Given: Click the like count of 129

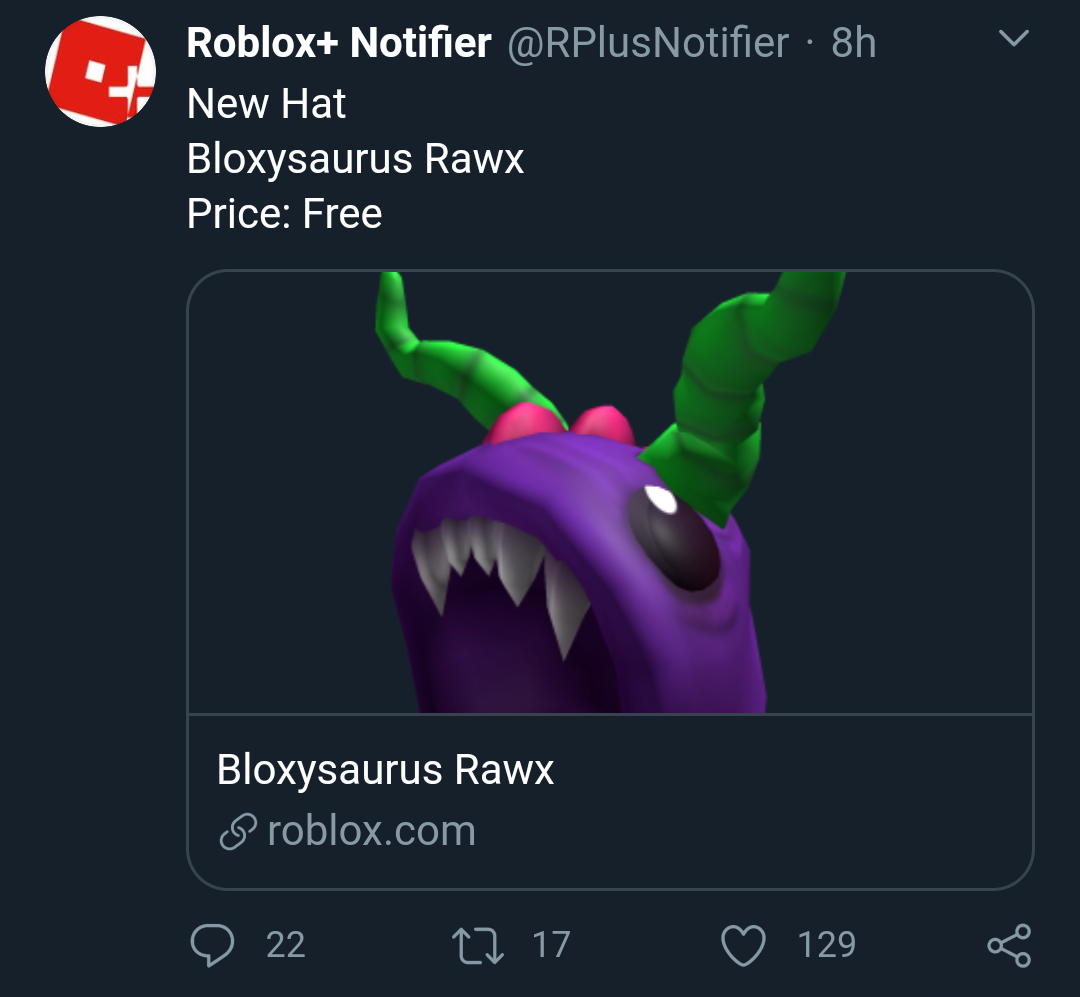Looking at the screenshot, I should pos(826,945).
